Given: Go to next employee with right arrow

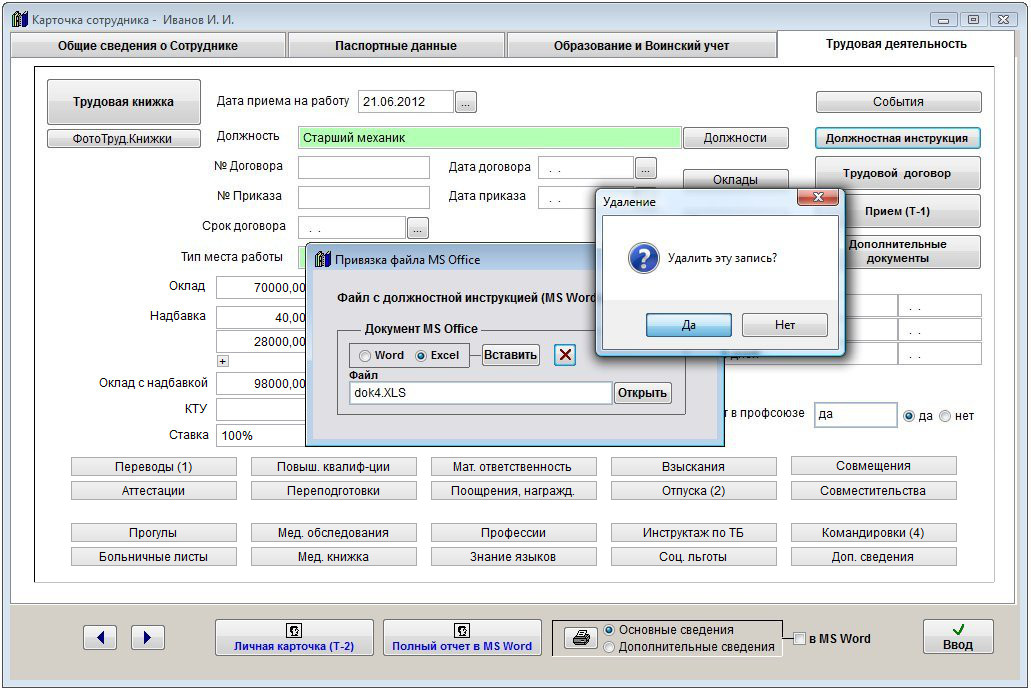Looking at the screenshot, I should tap(147, 637).
